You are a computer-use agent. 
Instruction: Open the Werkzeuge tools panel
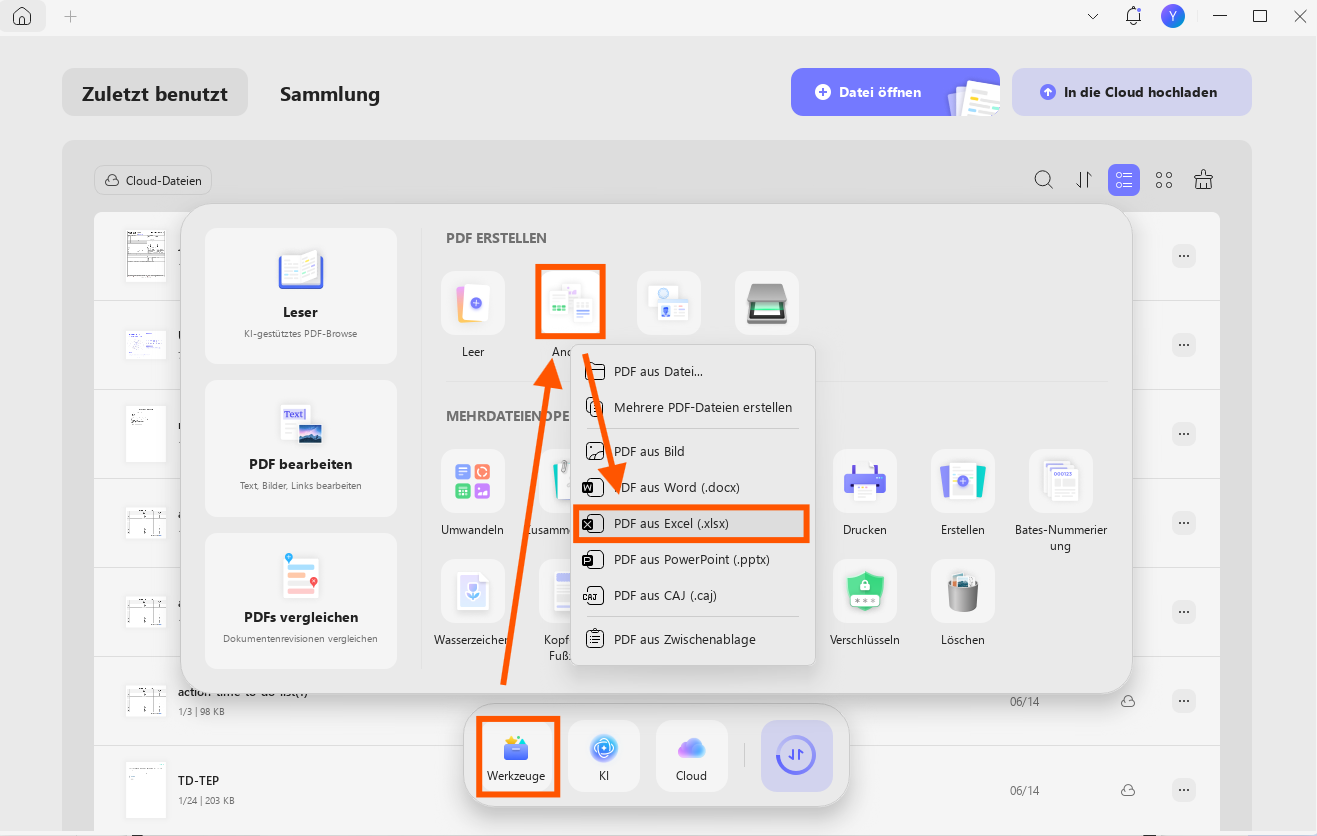(x=516, y=756)
